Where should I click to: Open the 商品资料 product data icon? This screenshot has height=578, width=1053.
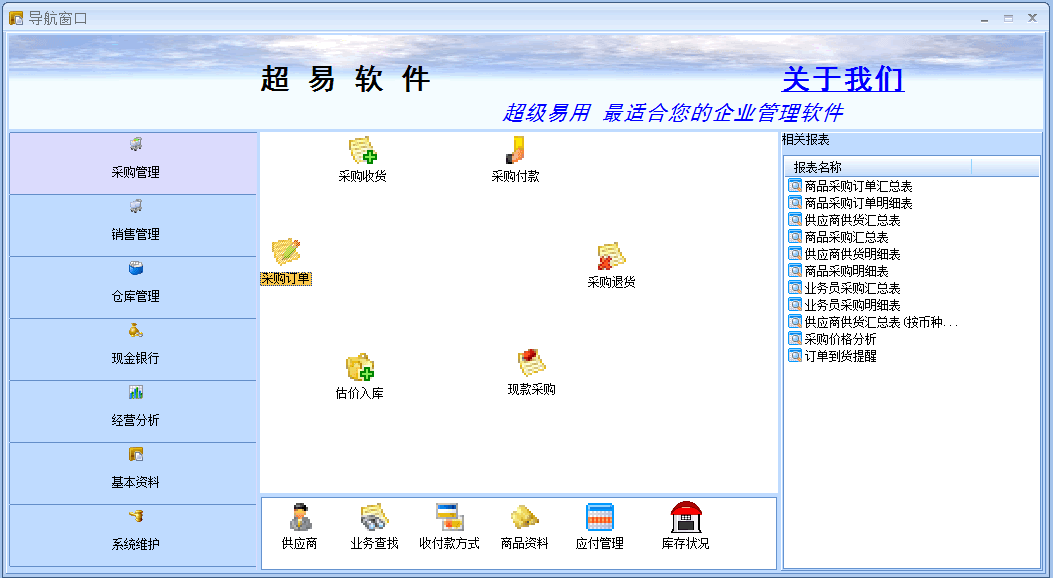click(x=525, y=519)
